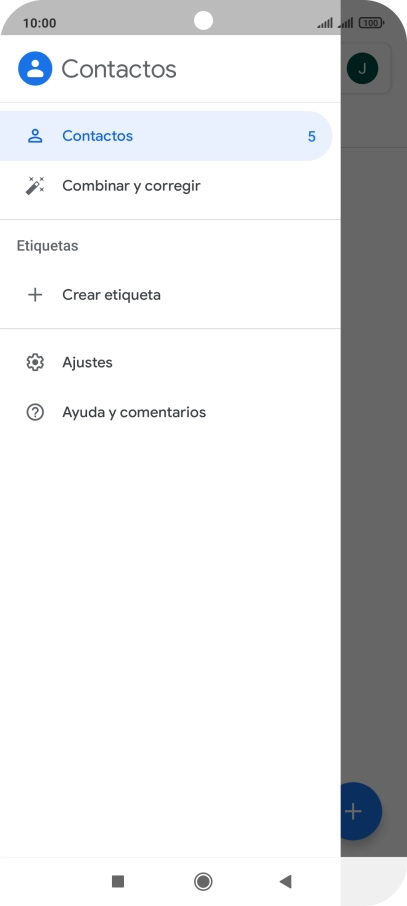The width and height of the screenshot is (407, 906).
Task: Tap the plus icon next to Crear etiqueta
Action: pyautogui.click(x=35, y=295)
